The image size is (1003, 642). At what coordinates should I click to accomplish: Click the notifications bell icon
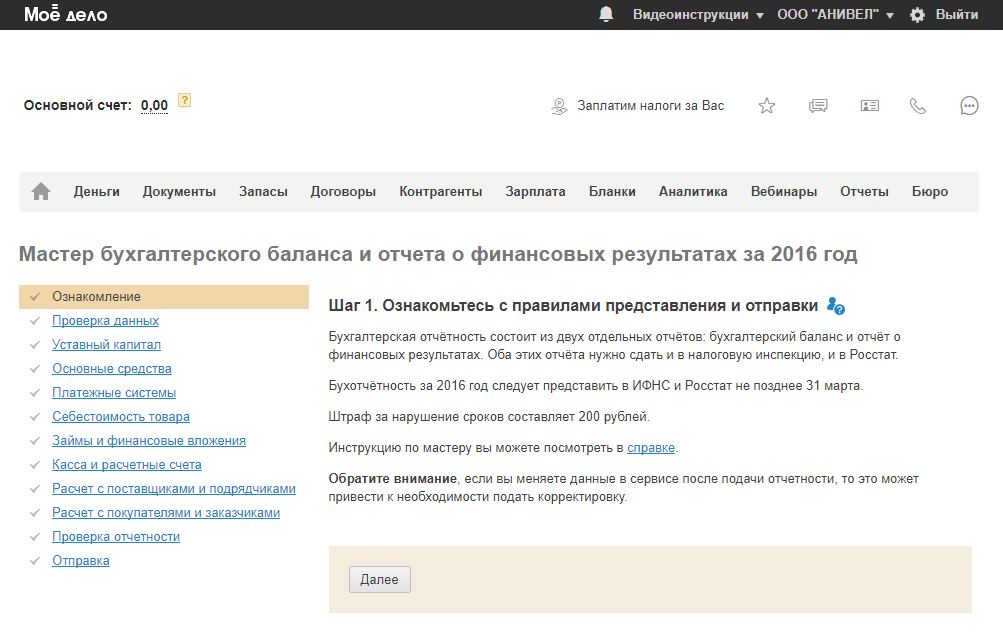[606, 14]
